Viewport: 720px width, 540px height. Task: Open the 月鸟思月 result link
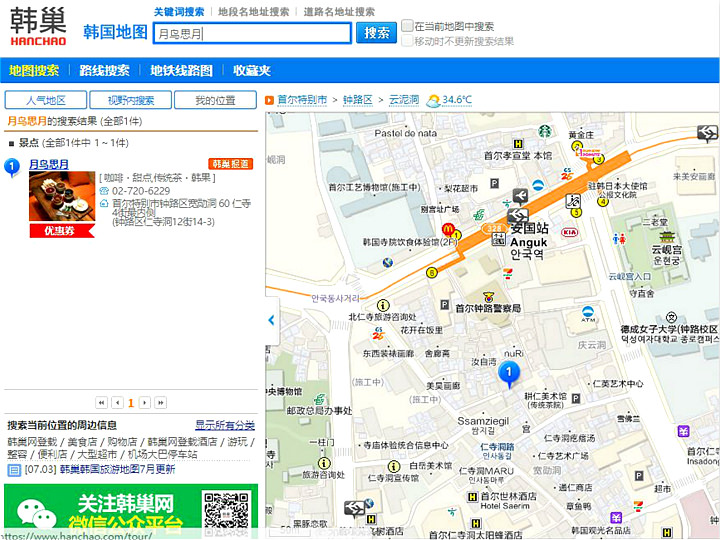(49, 164)
